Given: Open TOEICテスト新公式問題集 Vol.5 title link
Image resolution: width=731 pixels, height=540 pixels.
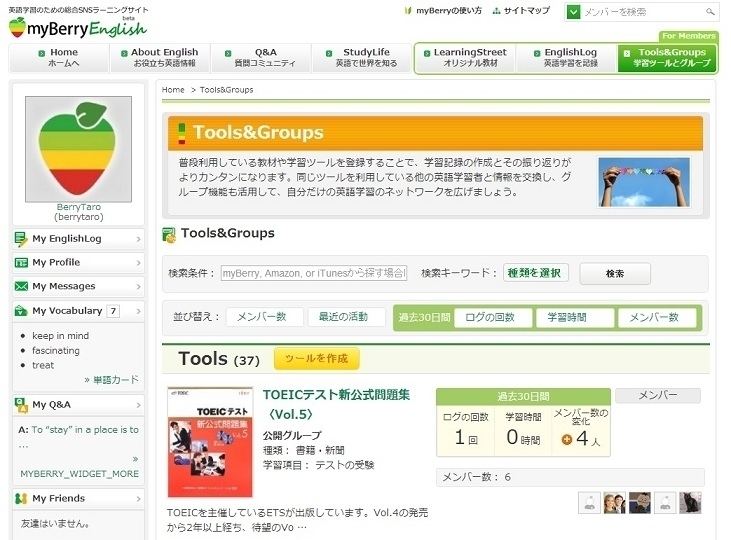Looking at the screenshot, I should pos(336,404).
